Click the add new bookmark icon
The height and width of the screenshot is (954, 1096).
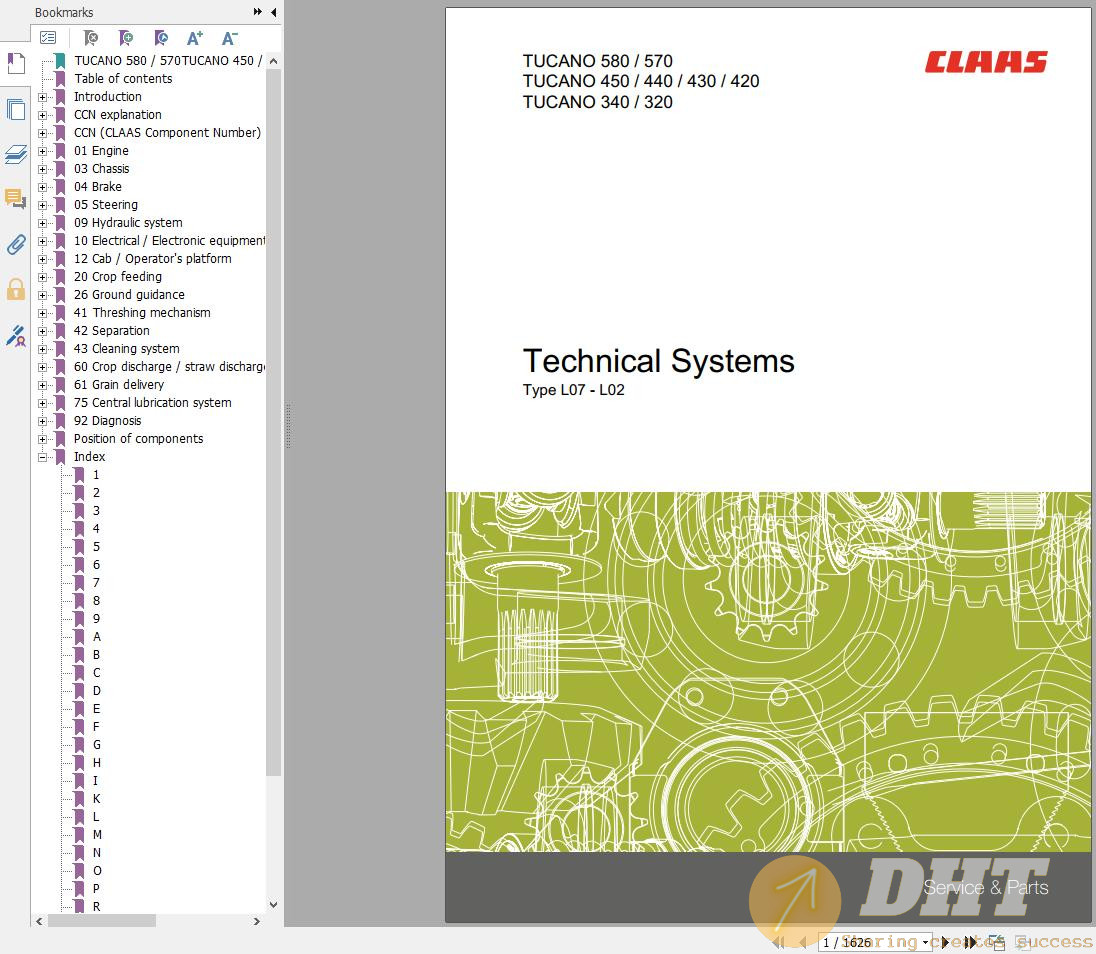coord(126,38)
